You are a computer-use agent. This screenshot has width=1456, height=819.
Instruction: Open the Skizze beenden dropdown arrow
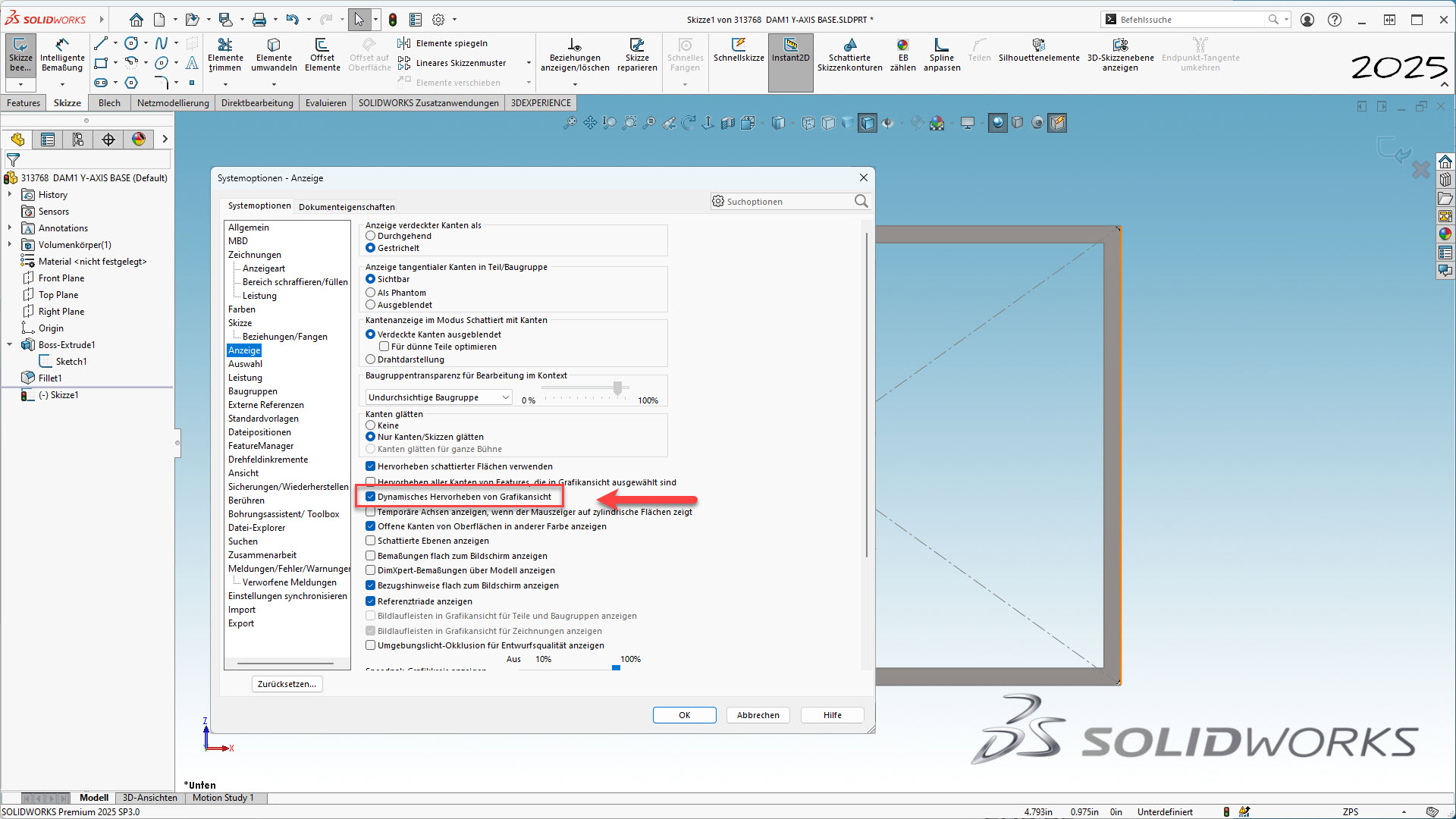[x=20, y=83]
